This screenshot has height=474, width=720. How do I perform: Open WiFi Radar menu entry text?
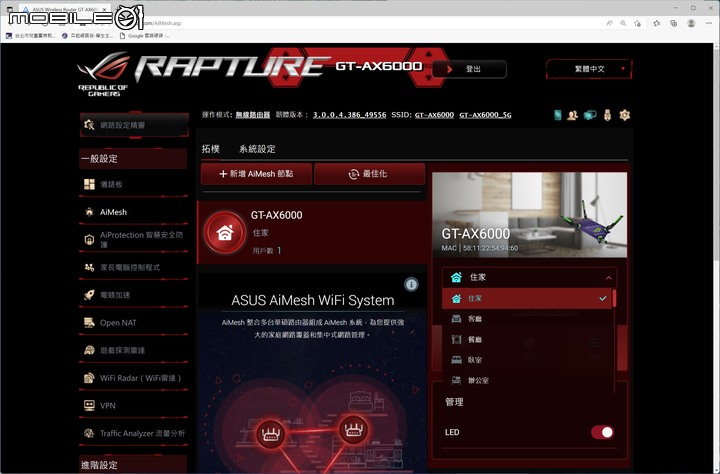coord(141,378)
